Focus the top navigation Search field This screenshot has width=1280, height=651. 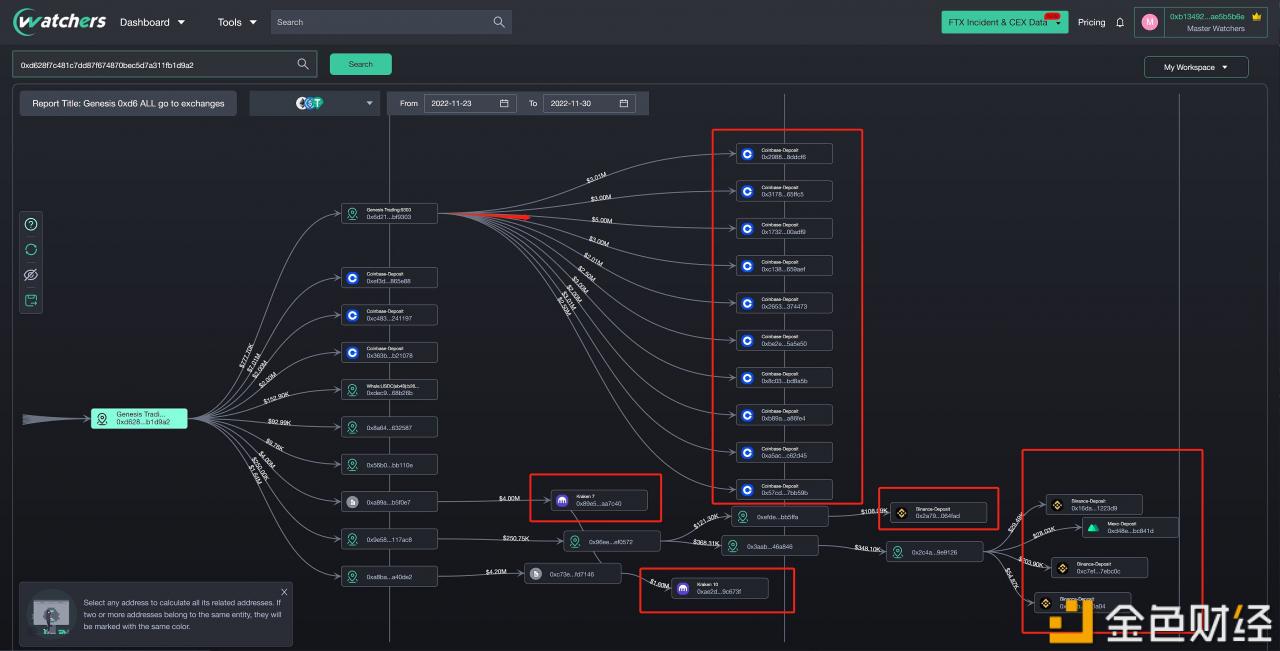pos(391,22)
